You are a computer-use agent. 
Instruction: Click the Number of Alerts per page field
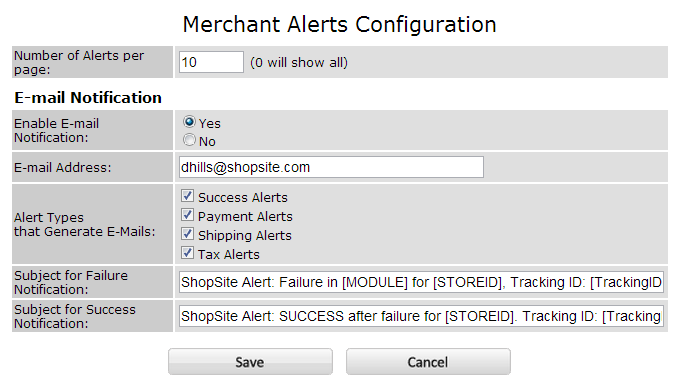(x=211, y=62)
